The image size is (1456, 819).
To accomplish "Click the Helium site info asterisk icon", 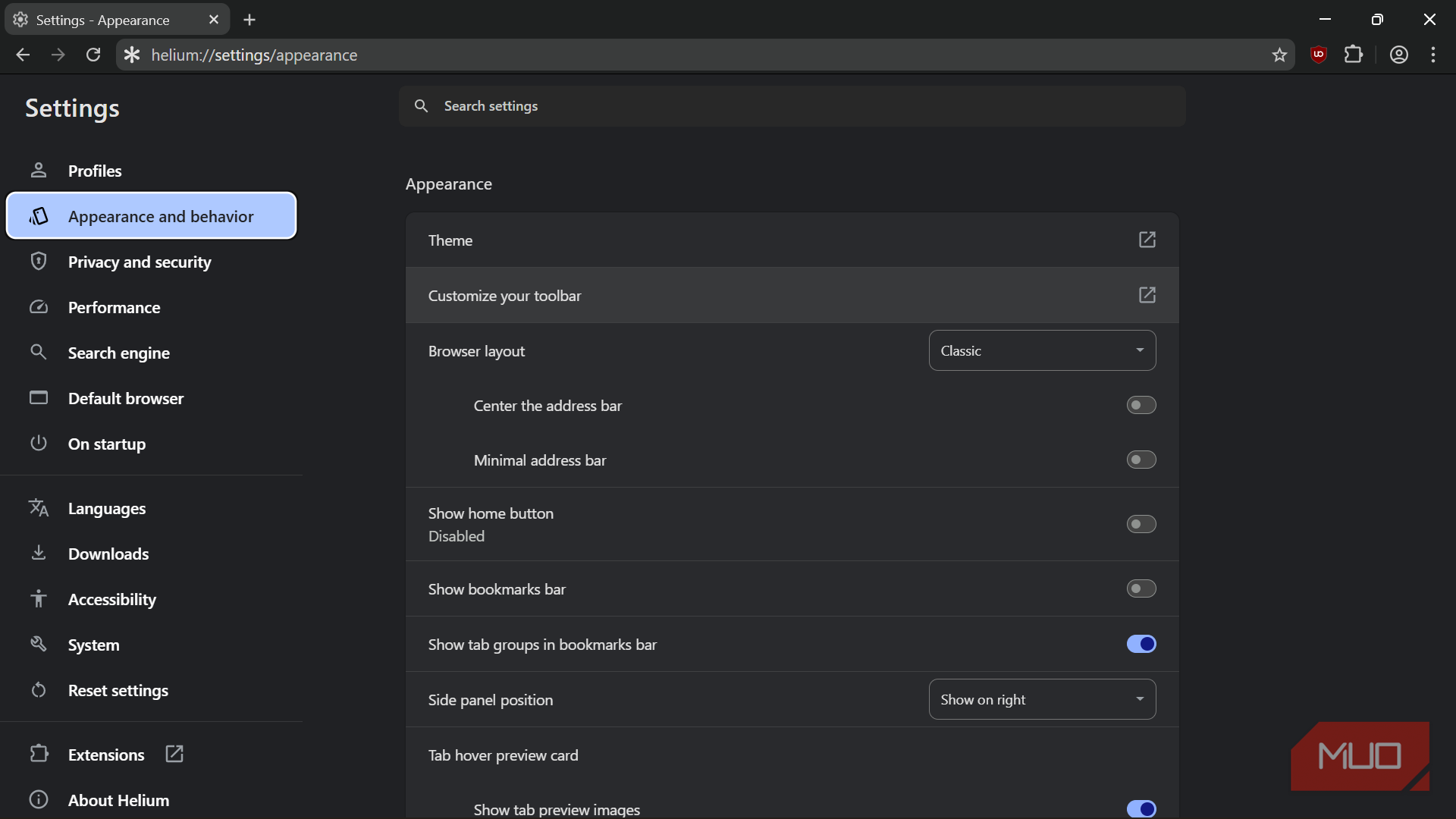I will point(132,55).
